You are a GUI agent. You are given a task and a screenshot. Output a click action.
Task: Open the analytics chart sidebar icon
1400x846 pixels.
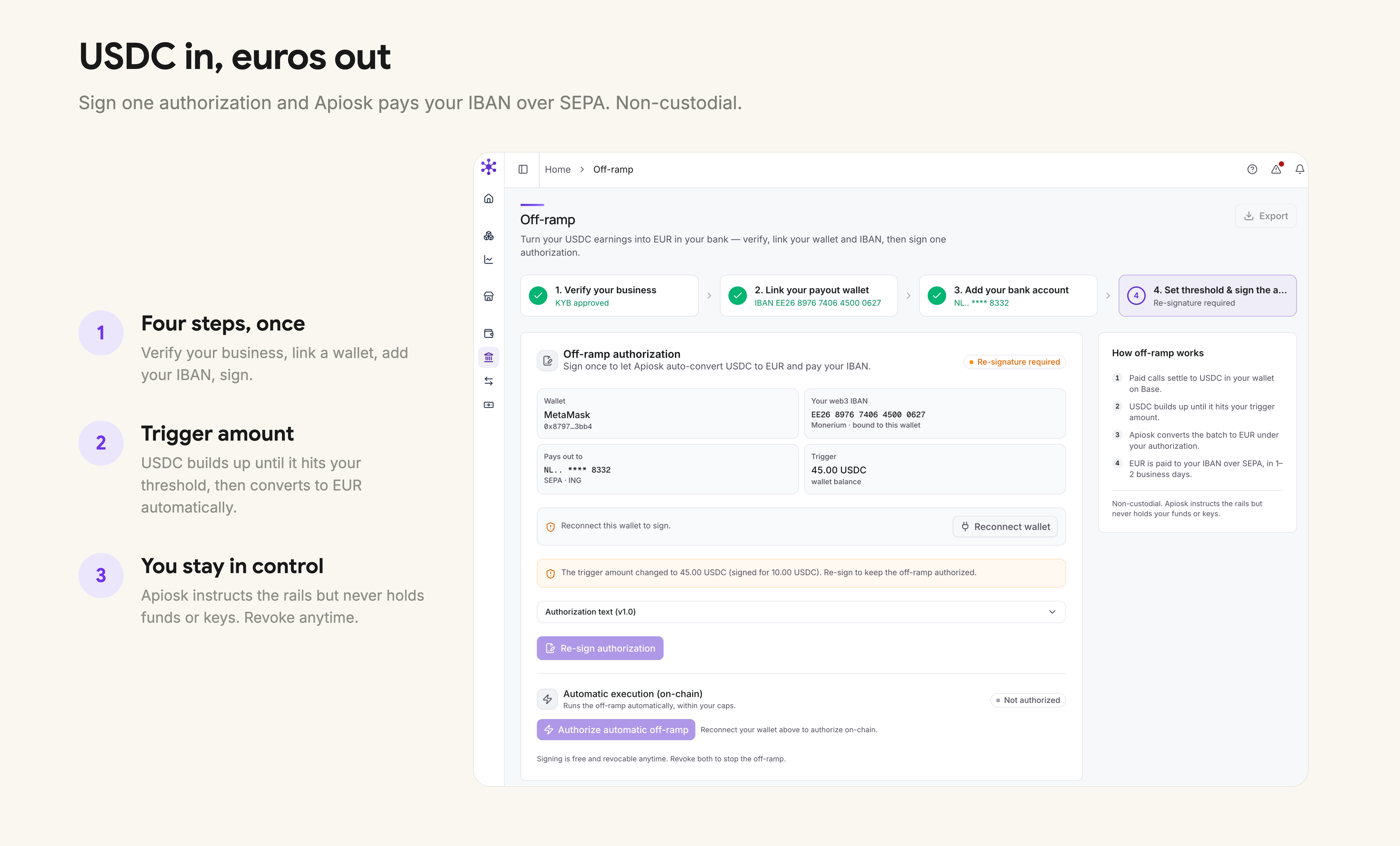pos(489,260)
